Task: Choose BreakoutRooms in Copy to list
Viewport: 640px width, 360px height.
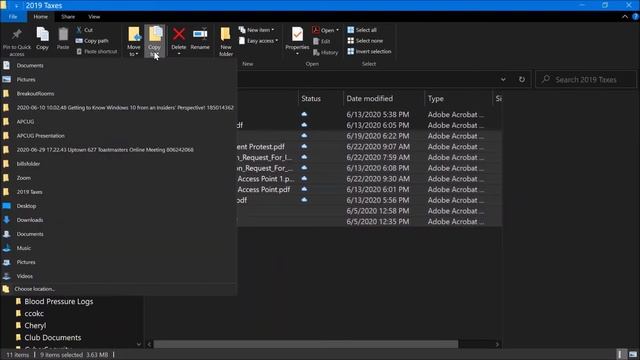Action: 118,93
